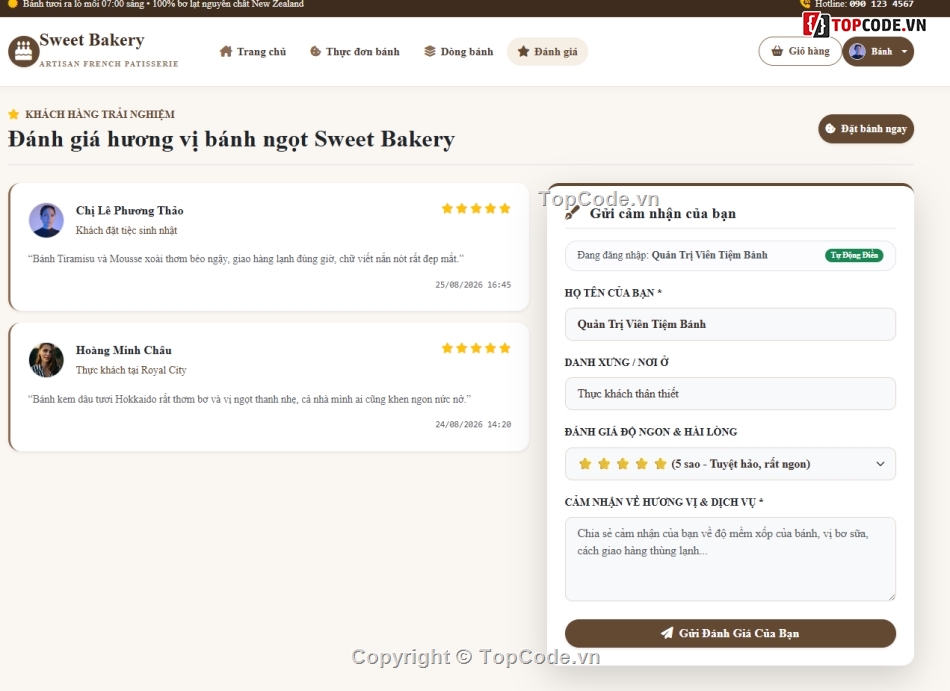Click the pen icon beside Gửi cảm nhận của bạn
The height and width of the screenshot is (691, 950).
coord(572,213)
